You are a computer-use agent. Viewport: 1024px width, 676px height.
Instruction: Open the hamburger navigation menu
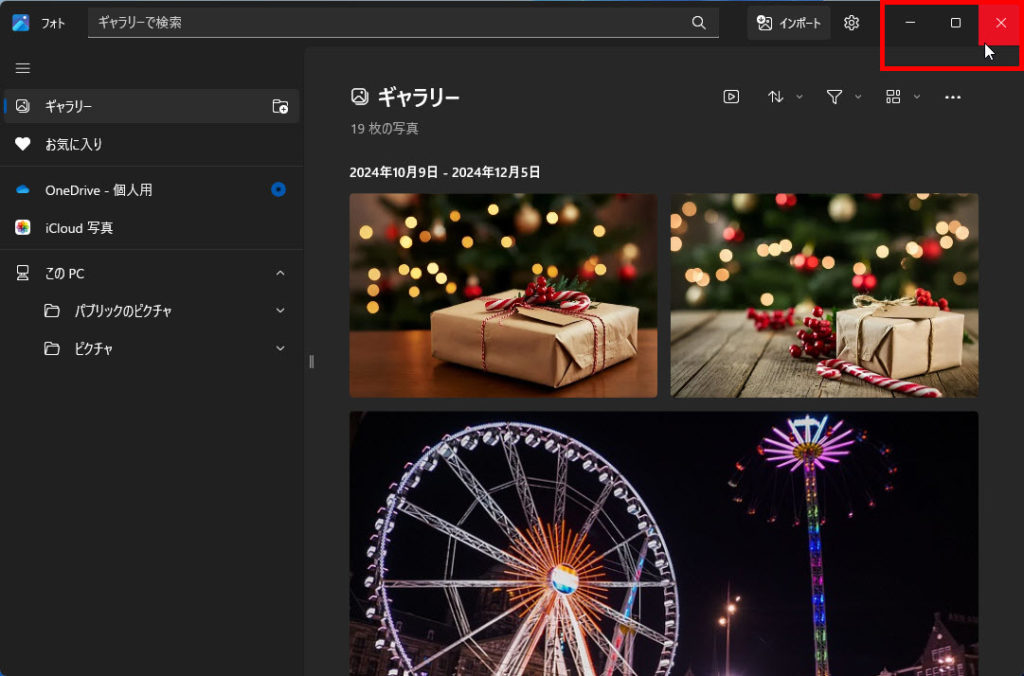[x=23, y=68]
